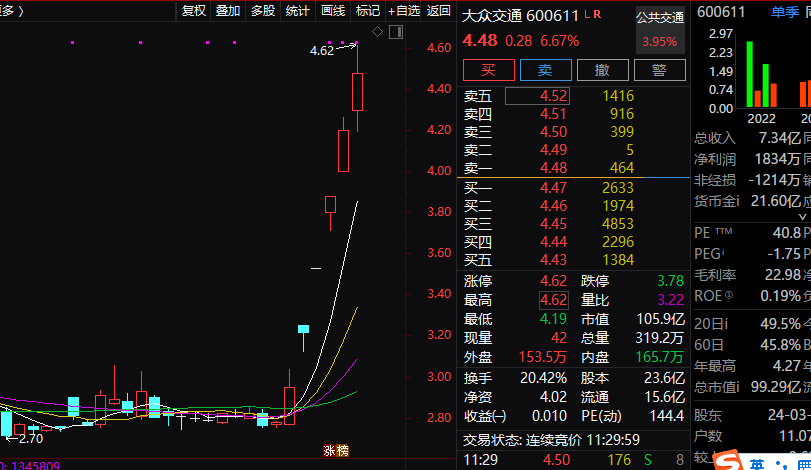The image size is (811, 470).
Task: Click the 卖二 price 4.49
Action: click(x=553, y=150)
